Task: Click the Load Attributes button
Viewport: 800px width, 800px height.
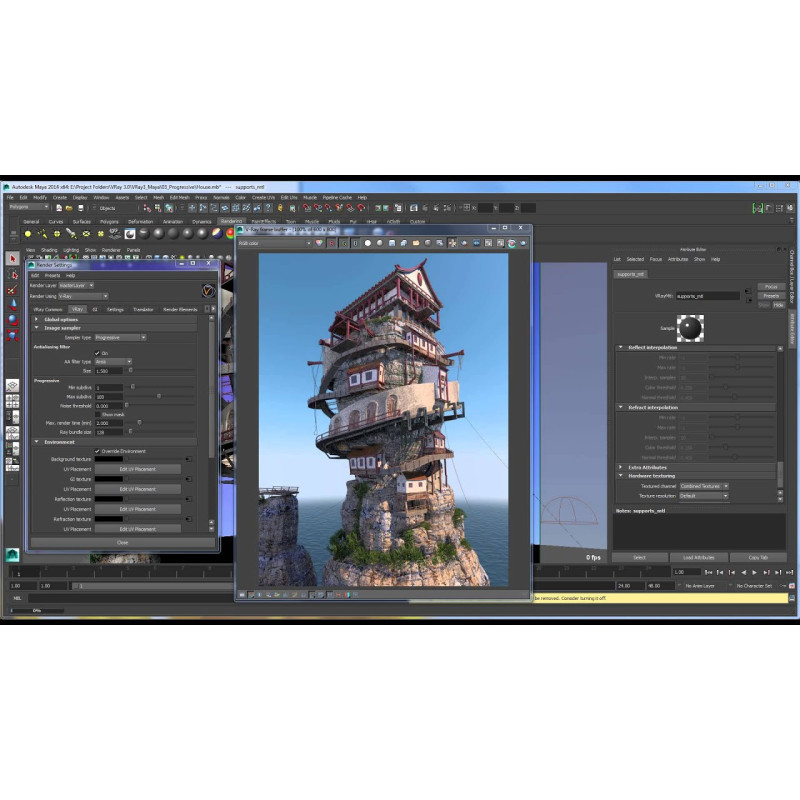Action: coord(700,557)
